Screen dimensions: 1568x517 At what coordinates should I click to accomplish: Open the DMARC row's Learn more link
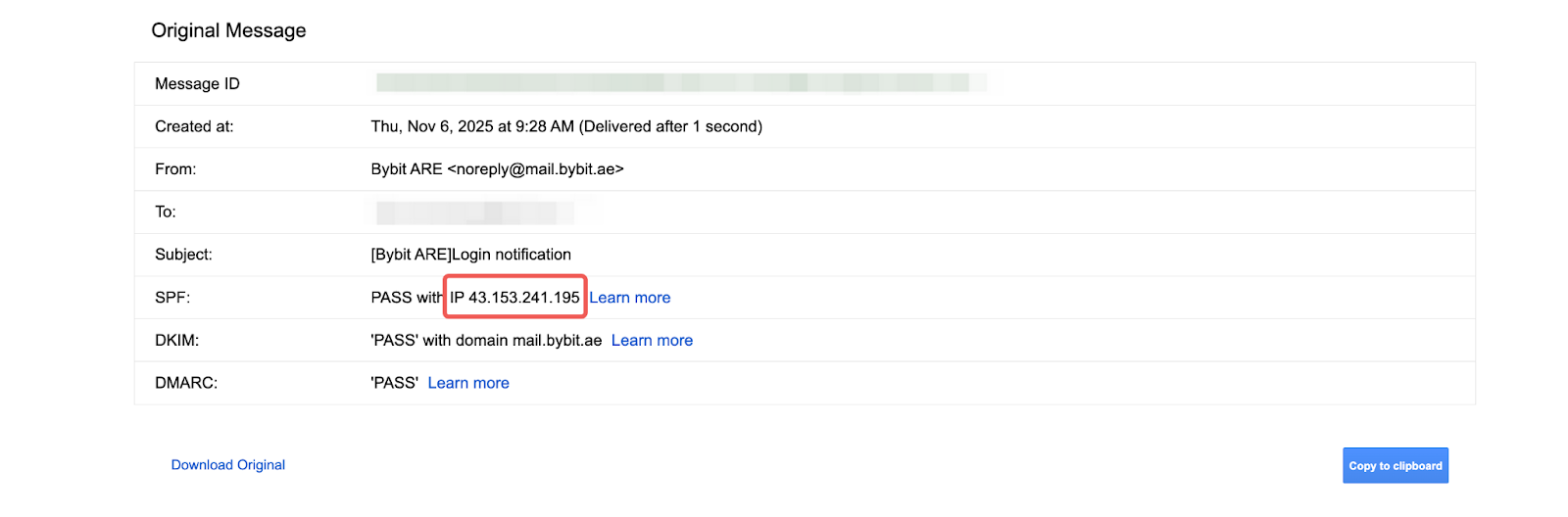click(468, 383)
